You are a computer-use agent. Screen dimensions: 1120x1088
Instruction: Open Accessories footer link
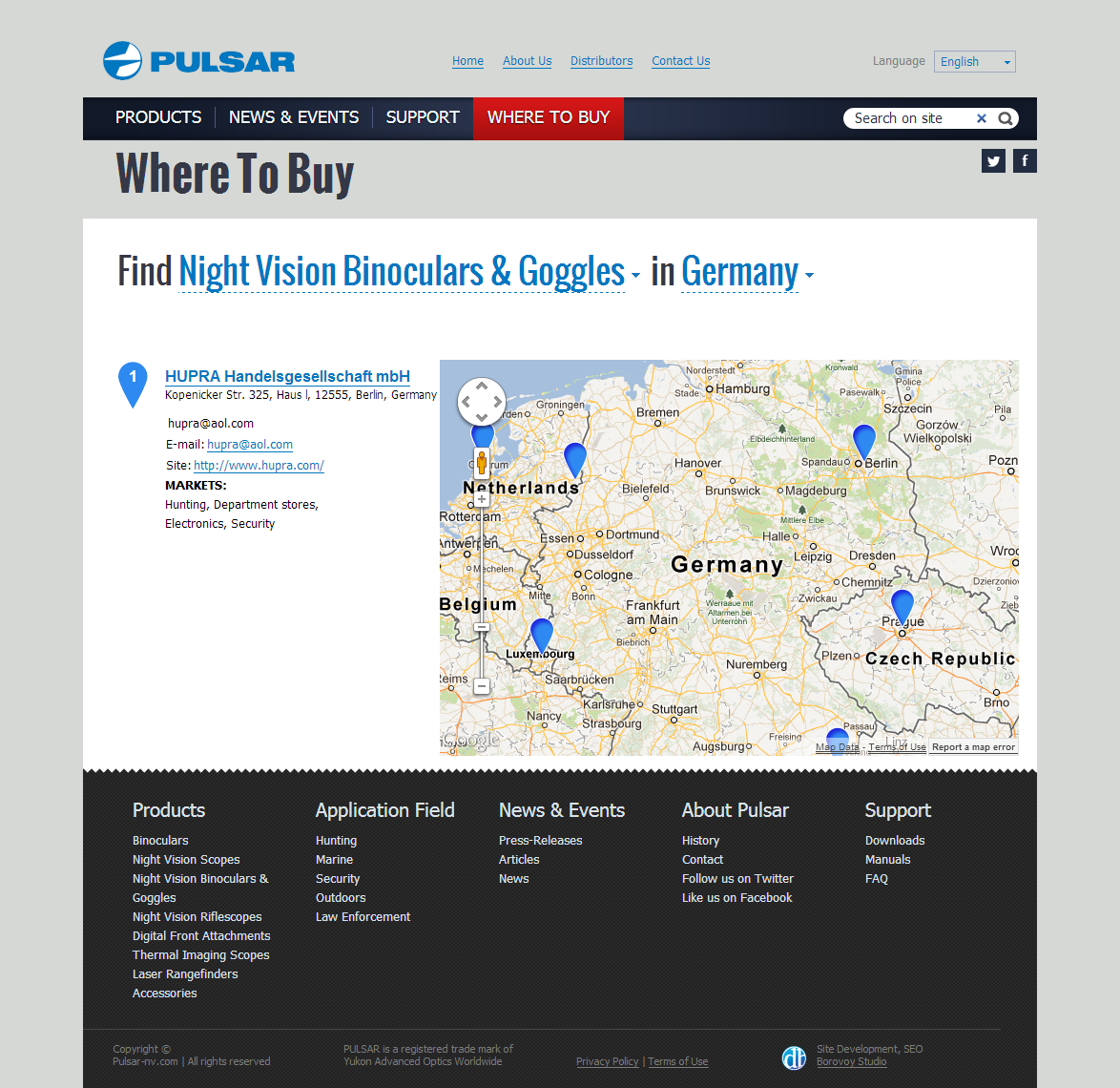pos(164,993)
